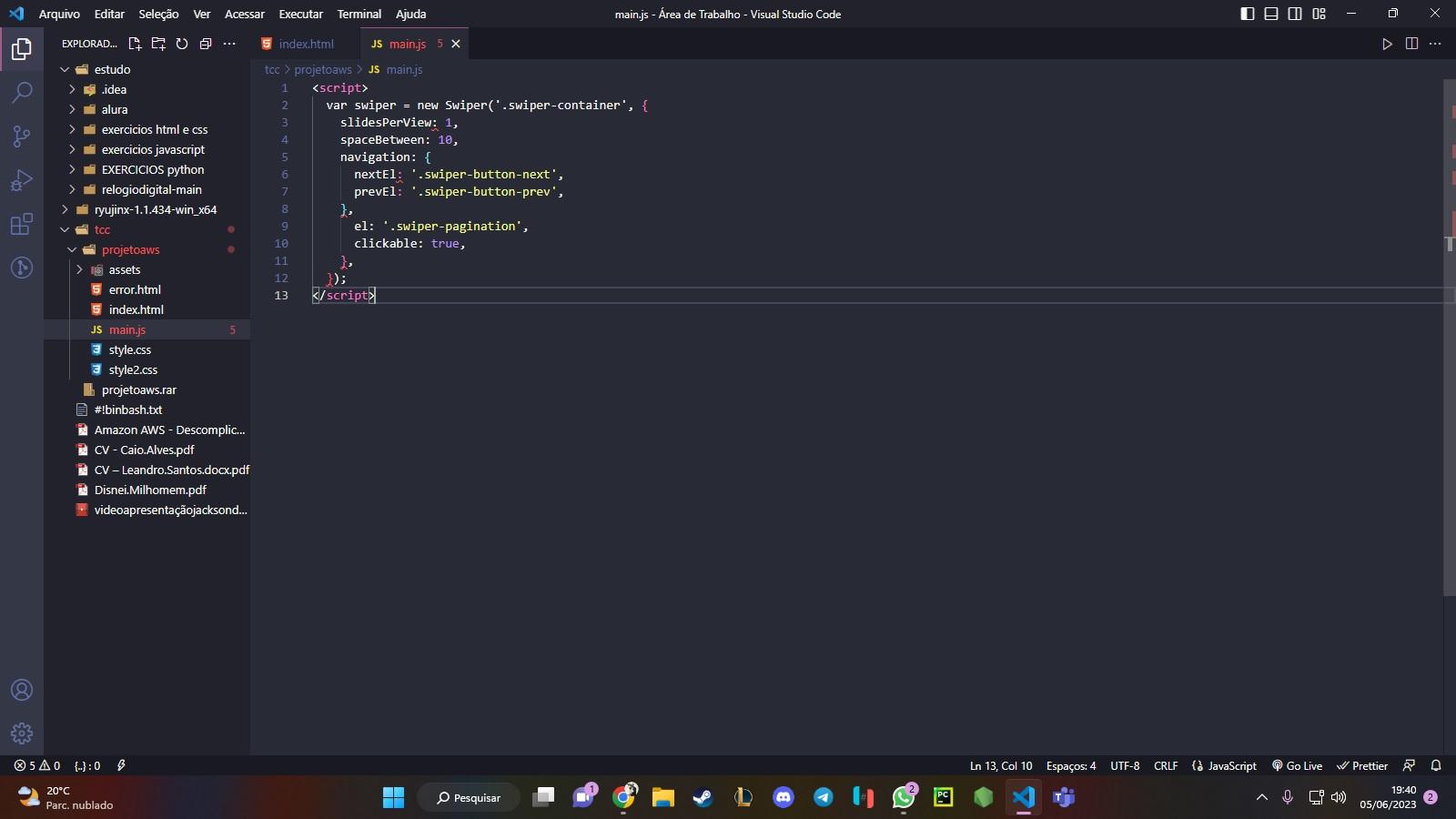
Task: Change encoding UTF-8
Action: tap(1125, 765)
